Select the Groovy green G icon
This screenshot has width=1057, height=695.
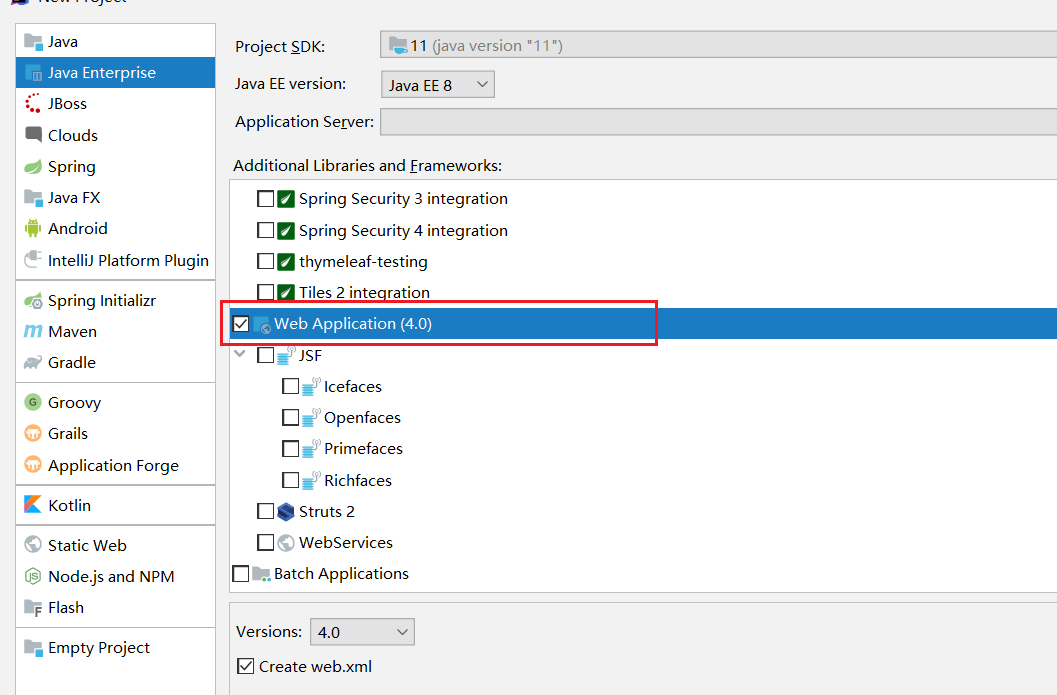[33, 402]
